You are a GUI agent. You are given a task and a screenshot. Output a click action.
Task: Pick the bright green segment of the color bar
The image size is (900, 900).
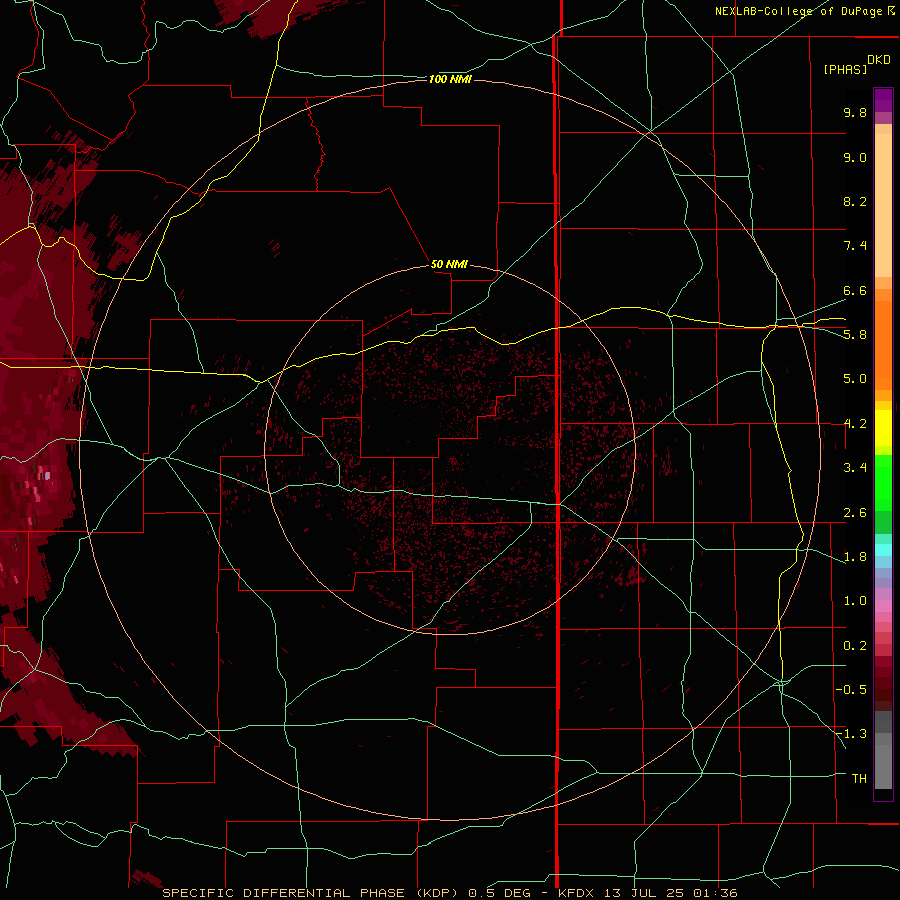[x=883, y=483]
